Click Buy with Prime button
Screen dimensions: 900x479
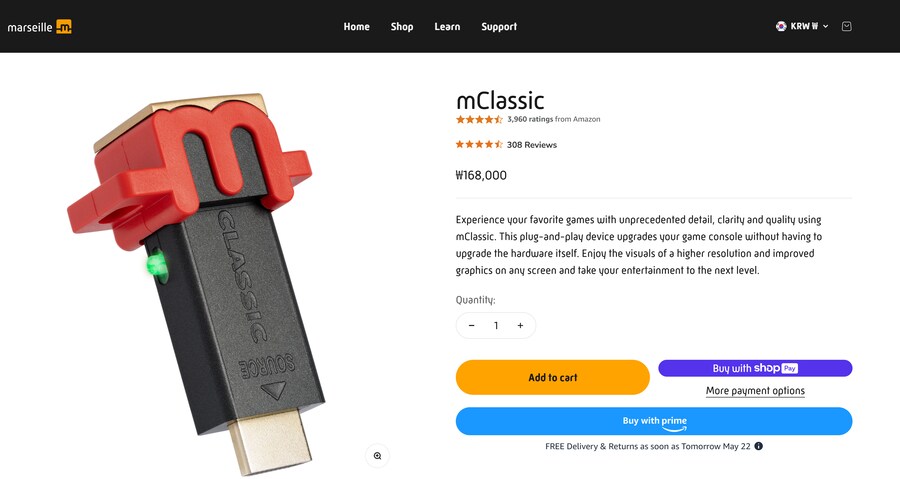point(654,421)
